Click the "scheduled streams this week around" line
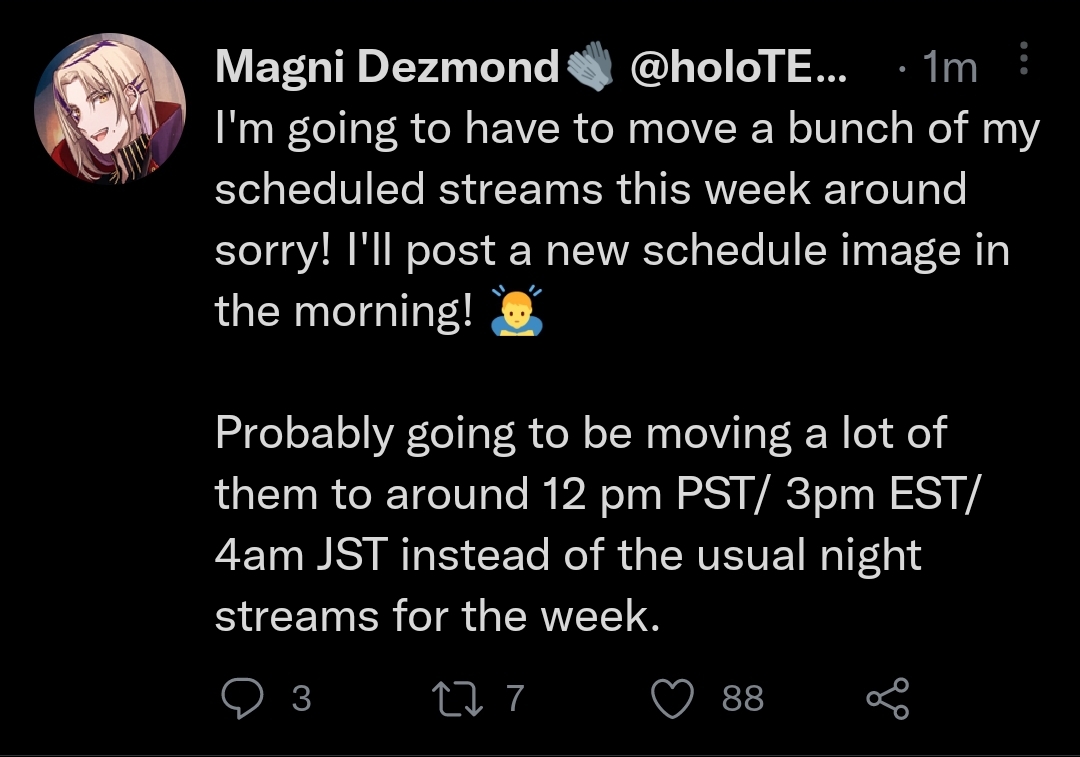1080x757 pixels. (591, 190)
